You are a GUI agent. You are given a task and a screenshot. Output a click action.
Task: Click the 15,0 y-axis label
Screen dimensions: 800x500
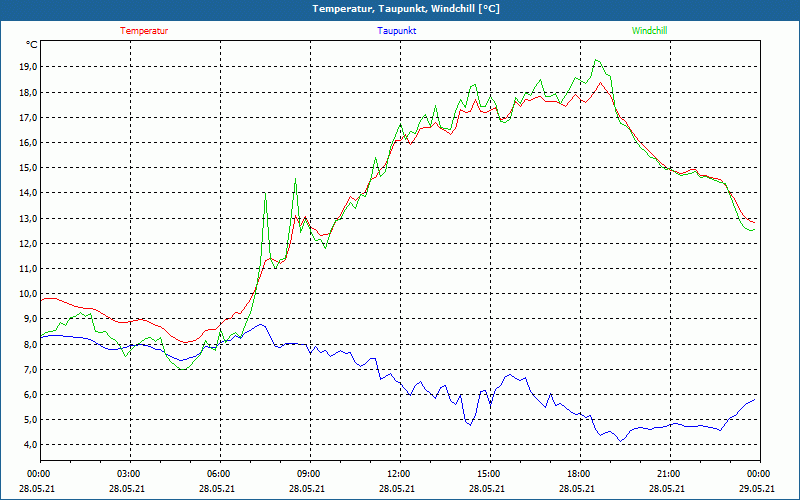pos(28,167)
